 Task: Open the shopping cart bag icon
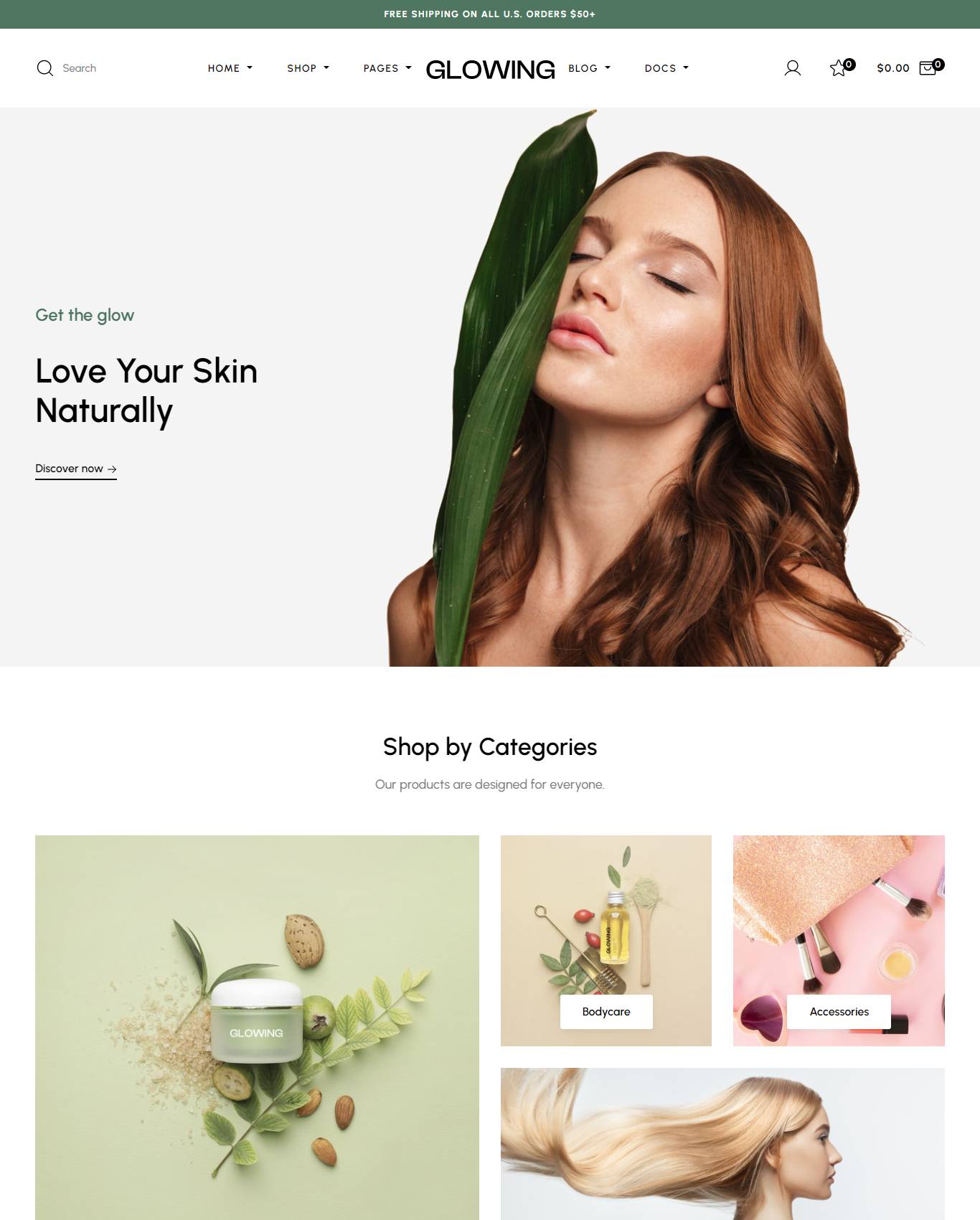927,68
